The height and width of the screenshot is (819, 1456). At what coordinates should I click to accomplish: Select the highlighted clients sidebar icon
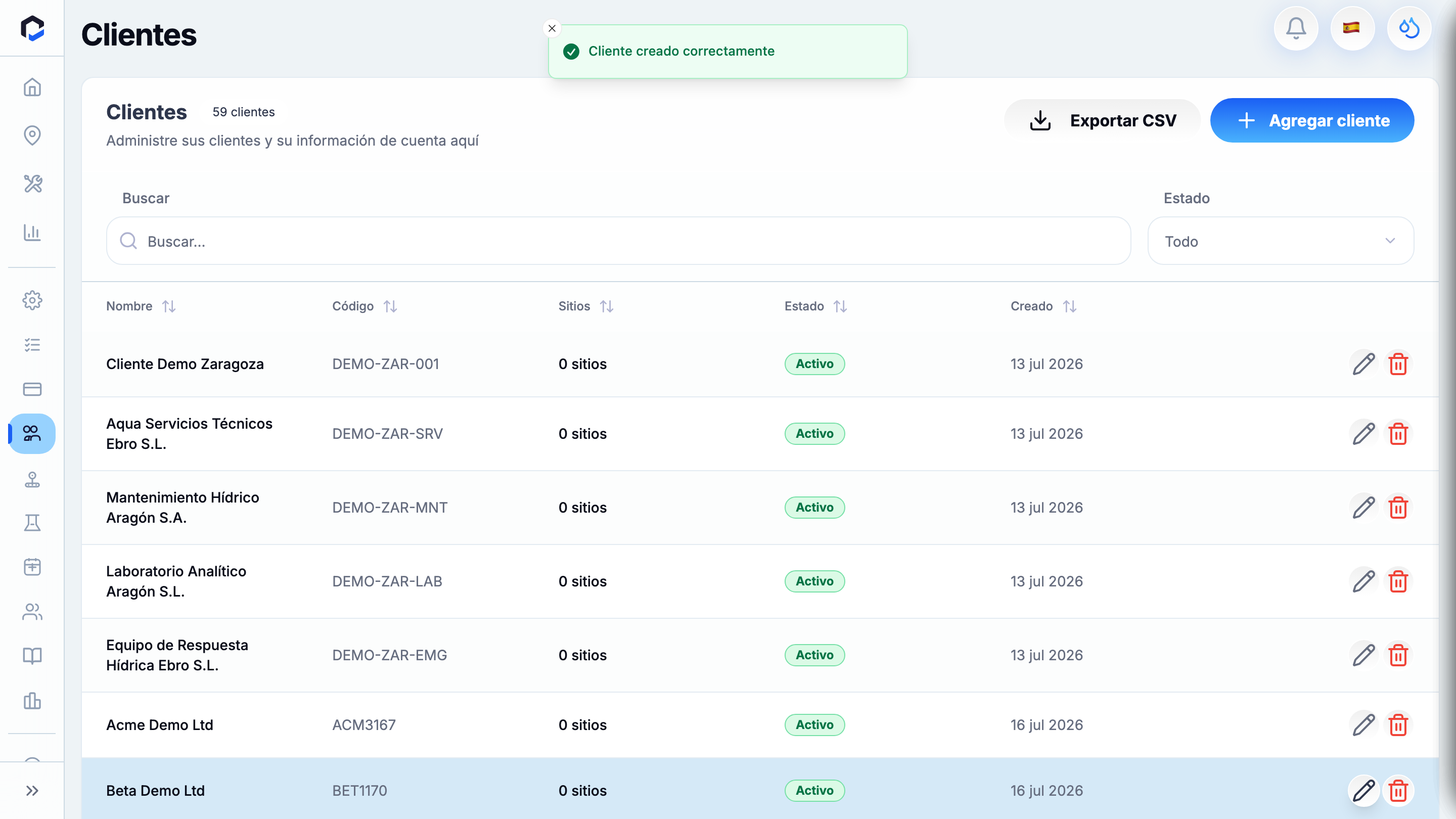(x=32, y=434)
